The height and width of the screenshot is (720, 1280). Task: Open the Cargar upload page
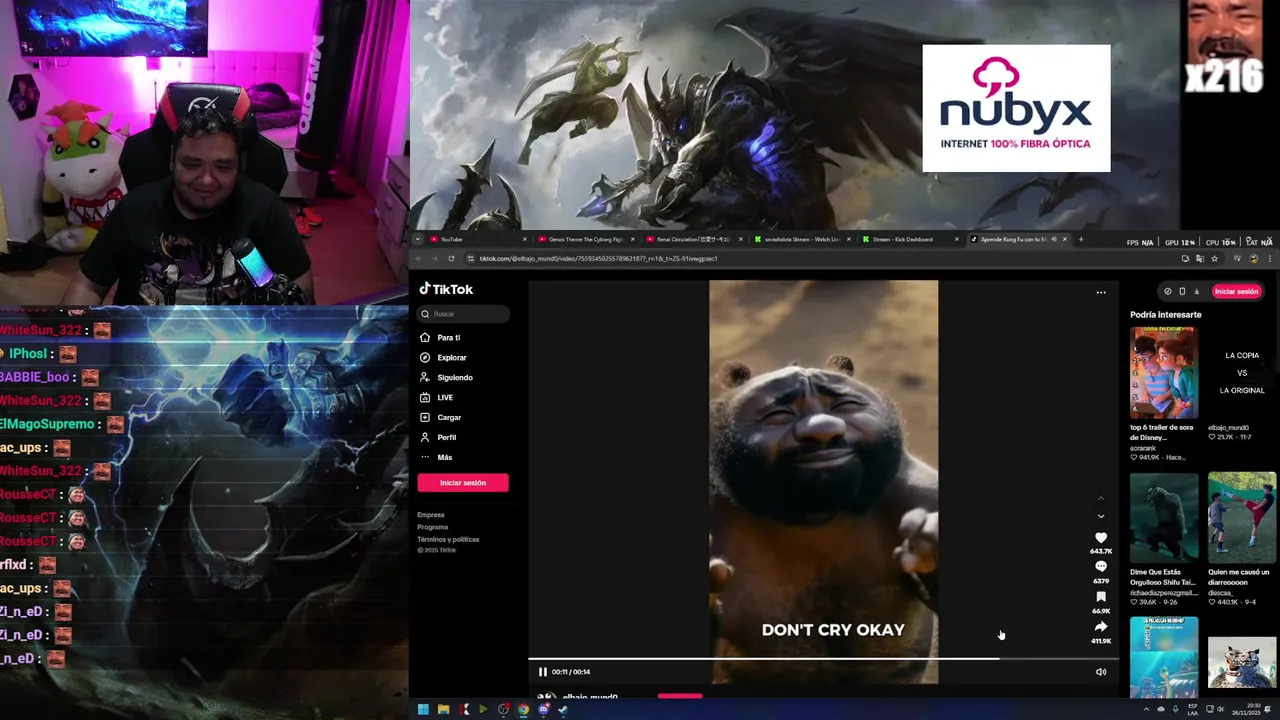point(441,418)
